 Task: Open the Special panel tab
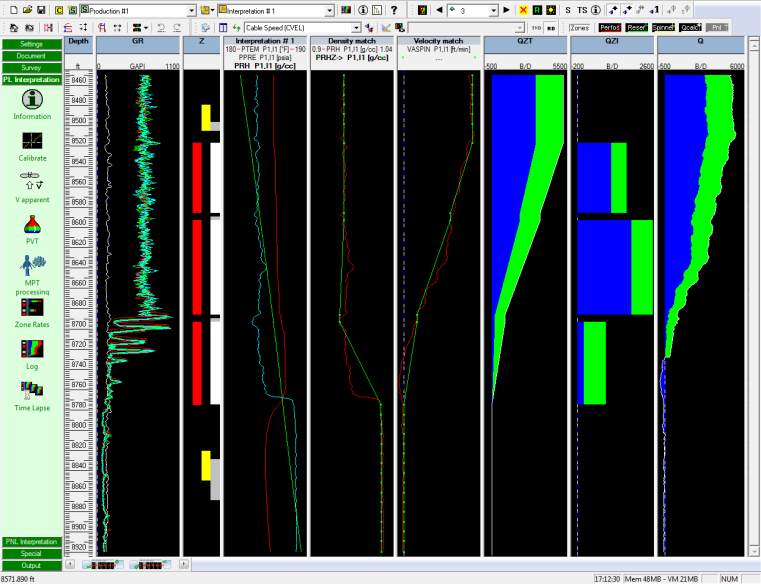[x=32, y=553]
